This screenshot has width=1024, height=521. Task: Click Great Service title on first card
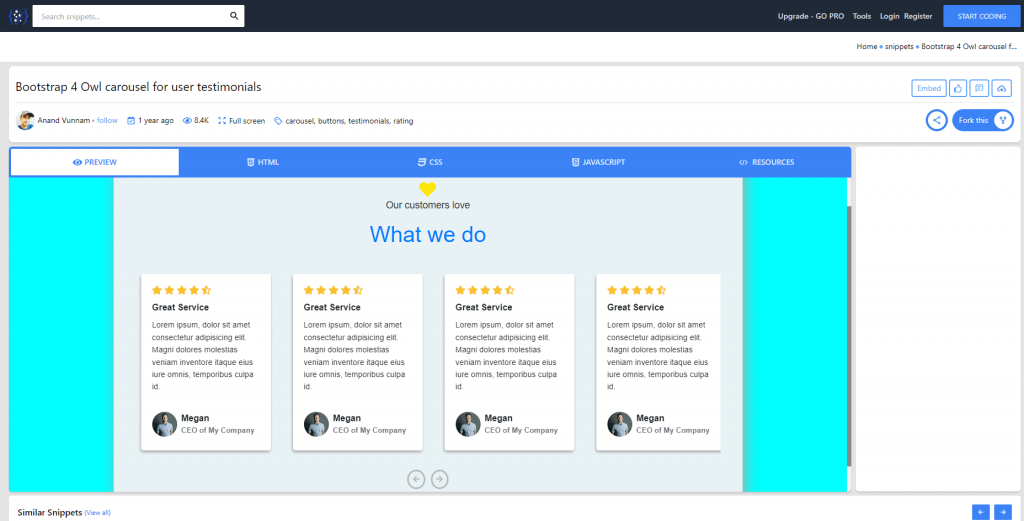coord(180,307)
